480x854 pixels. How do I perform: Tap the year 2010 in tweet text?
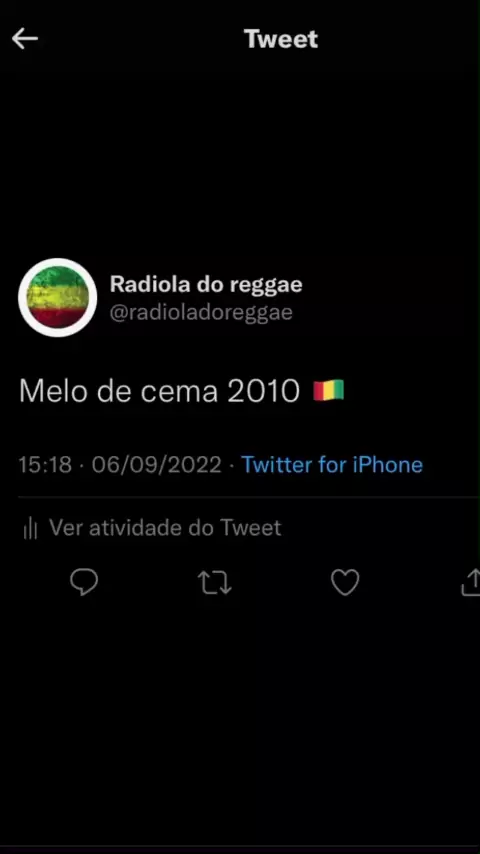click(264, 391)
